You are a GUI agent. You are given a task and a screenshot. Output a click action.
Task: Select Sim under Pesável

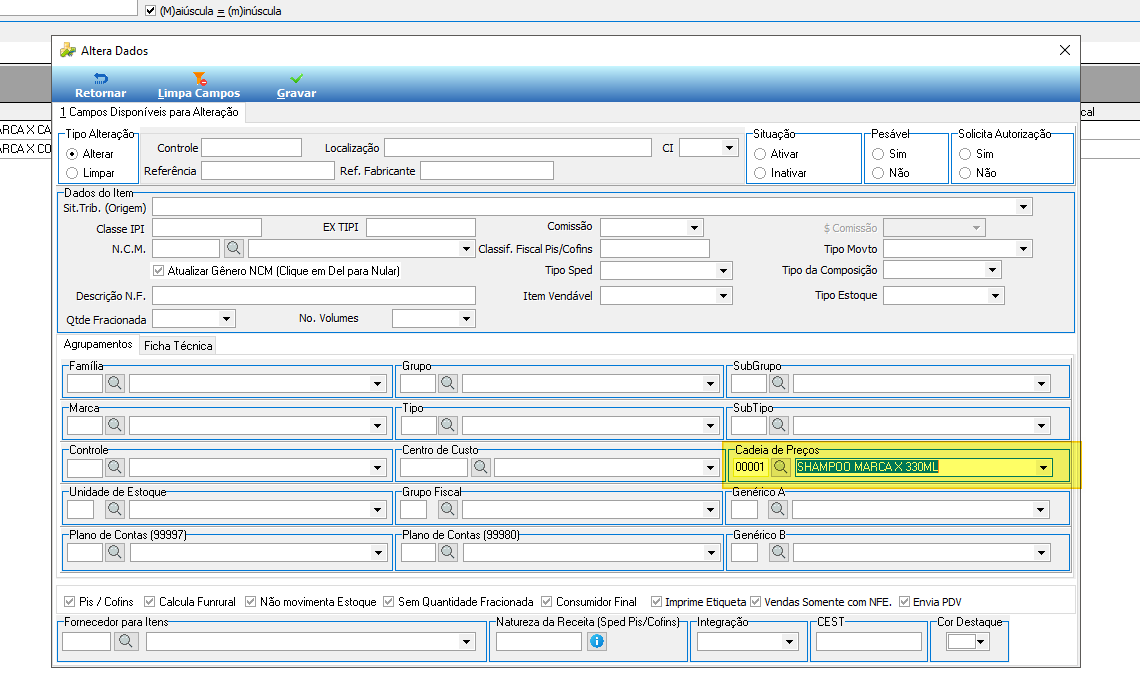pyautogui.click(x=878, y=154)
